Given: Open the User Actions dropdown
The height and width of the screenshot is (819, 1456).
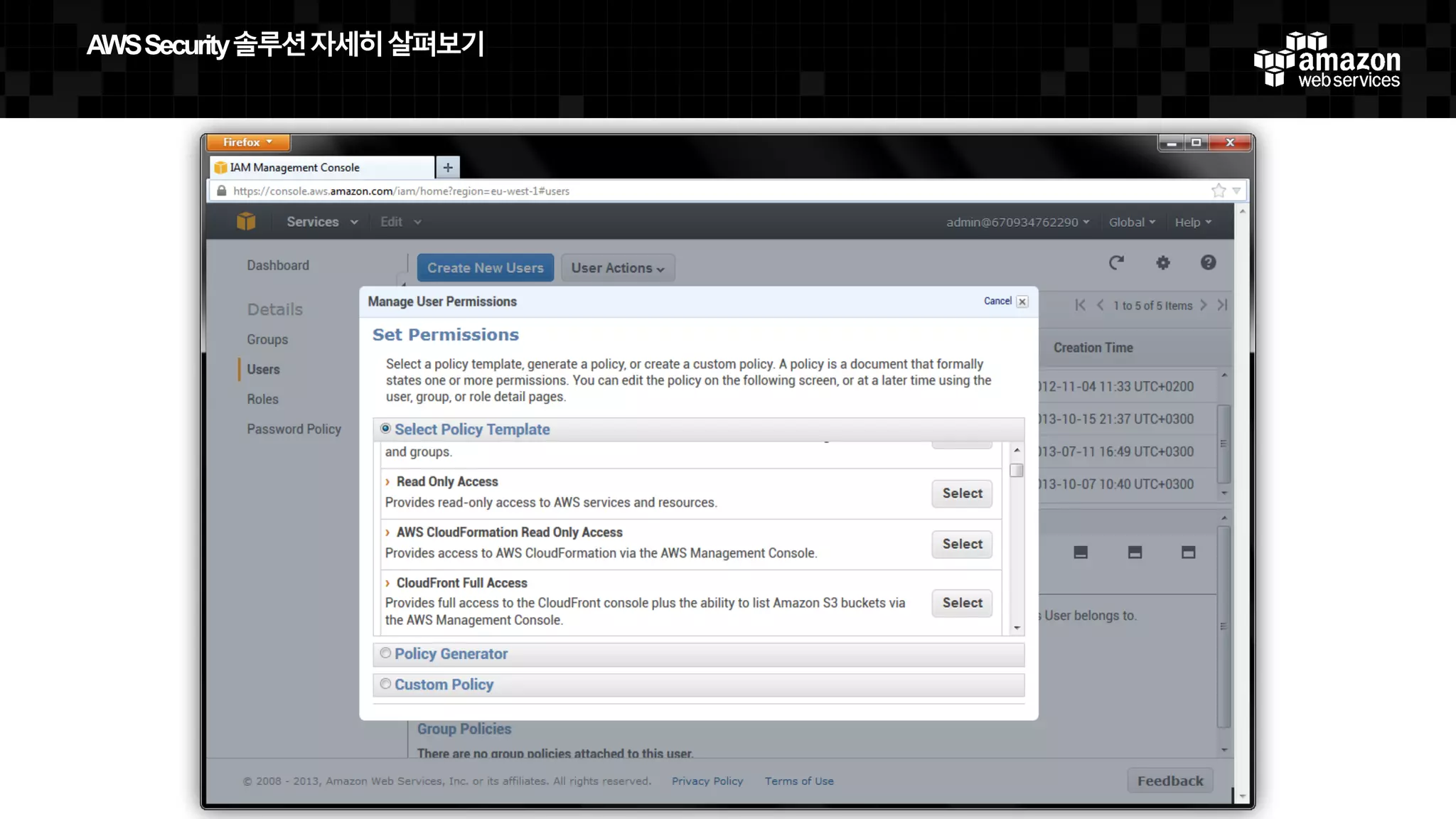Looking at the screenshot, I should pyautogui.click(x=618, y=268).
